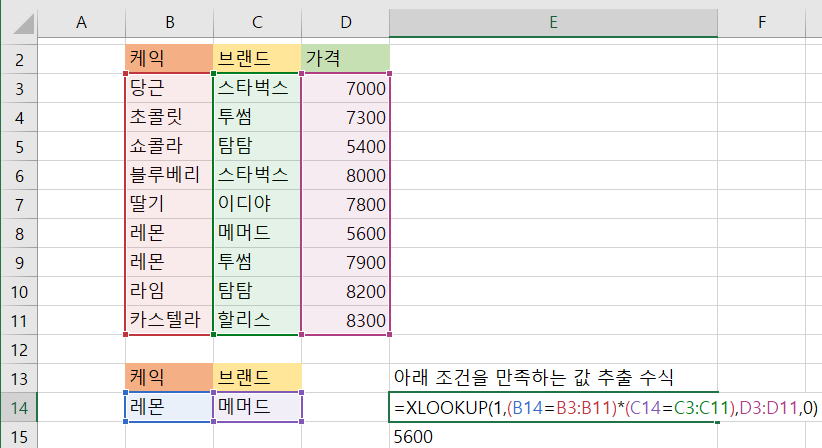Select row 11 header
The image size is (822, 448).
pyautogui.click(x=19, y=321)
